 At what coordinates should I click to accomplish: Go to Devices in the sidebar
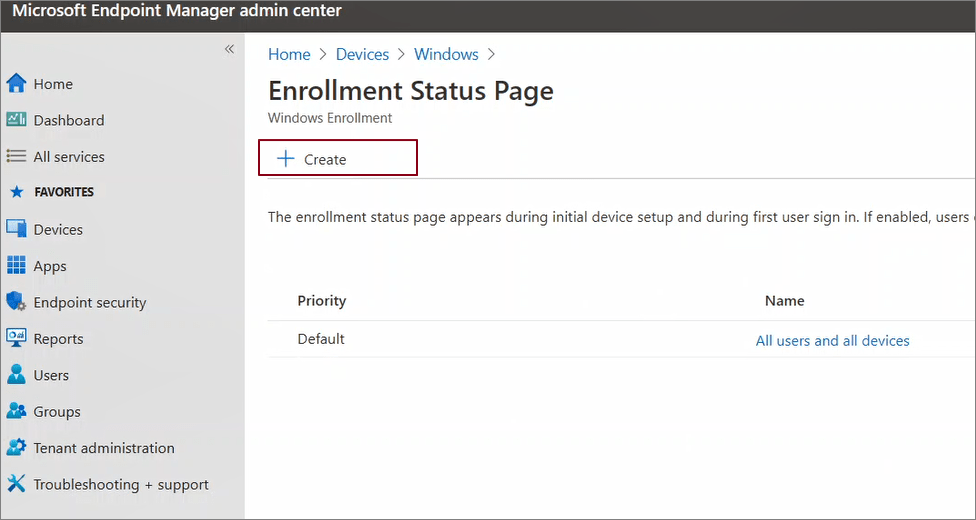tap(58, 230)
